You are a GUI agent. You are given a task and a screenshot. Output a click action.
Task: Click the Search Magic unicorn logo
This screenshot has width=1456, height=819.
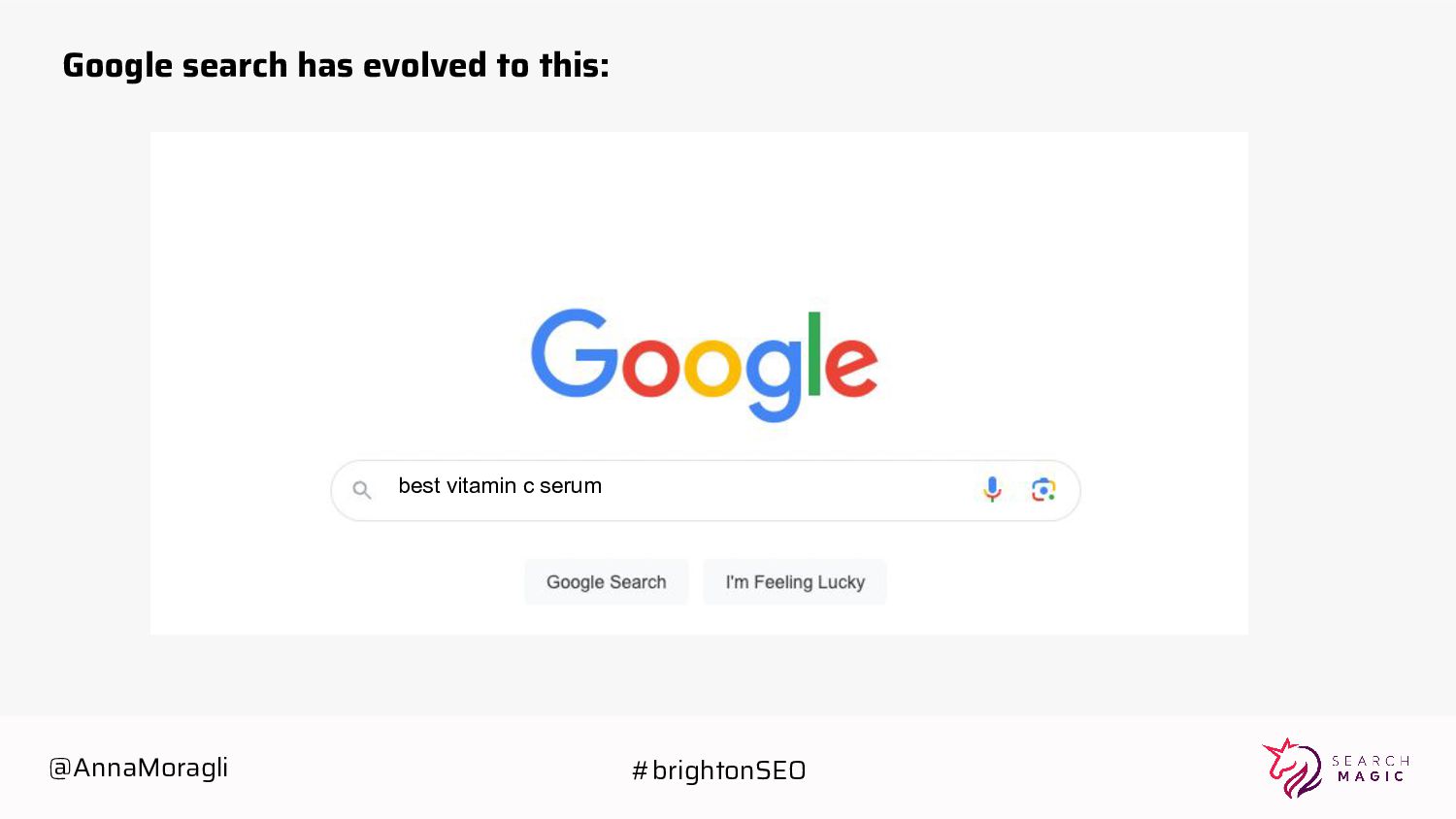(x=1293, y=769)
